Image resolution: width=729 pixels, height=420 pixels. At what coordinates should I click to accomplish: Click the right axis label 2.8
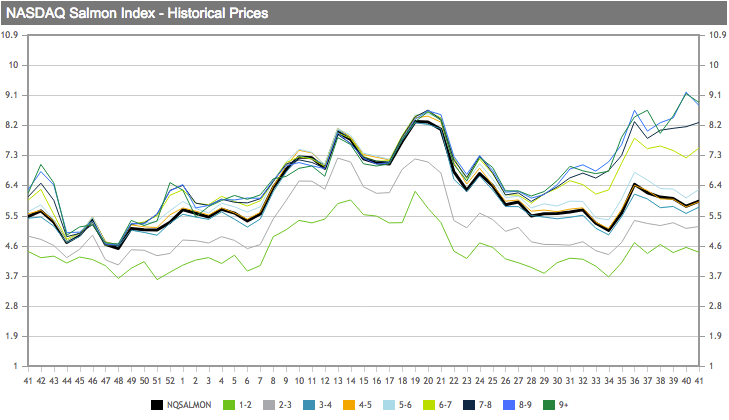[715, 306]
